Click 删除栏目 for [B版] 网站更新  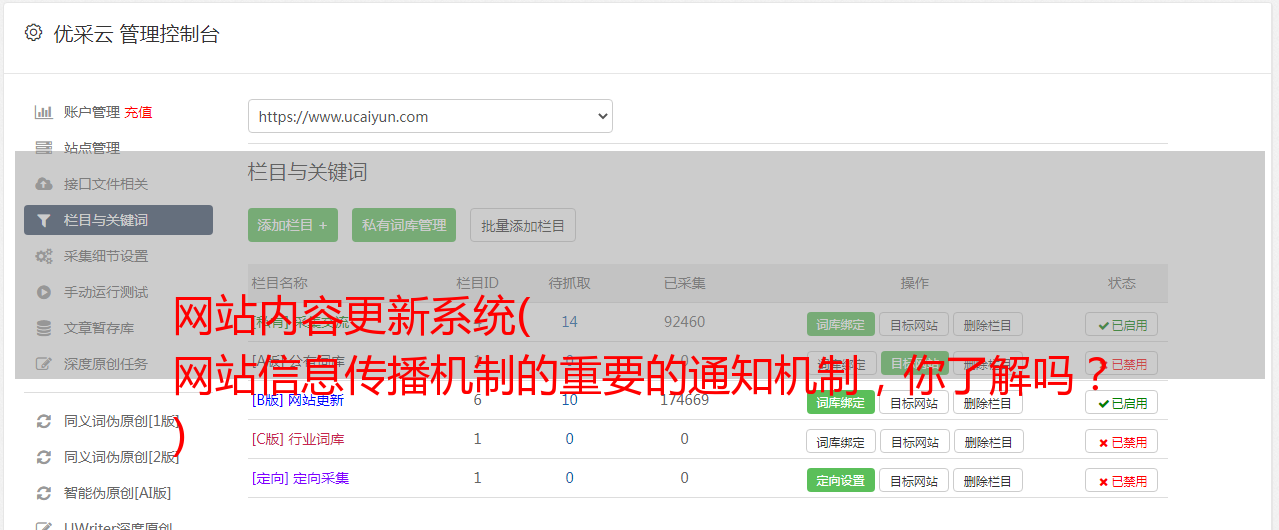[987, 402]
